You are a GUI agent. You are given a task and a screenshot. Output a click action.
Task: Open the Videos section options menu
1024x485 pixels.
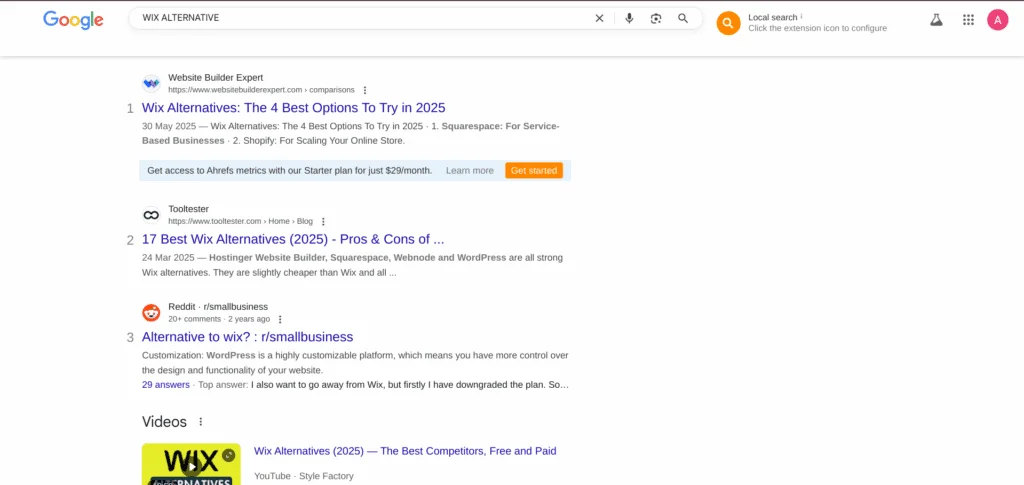click(201, 422)
